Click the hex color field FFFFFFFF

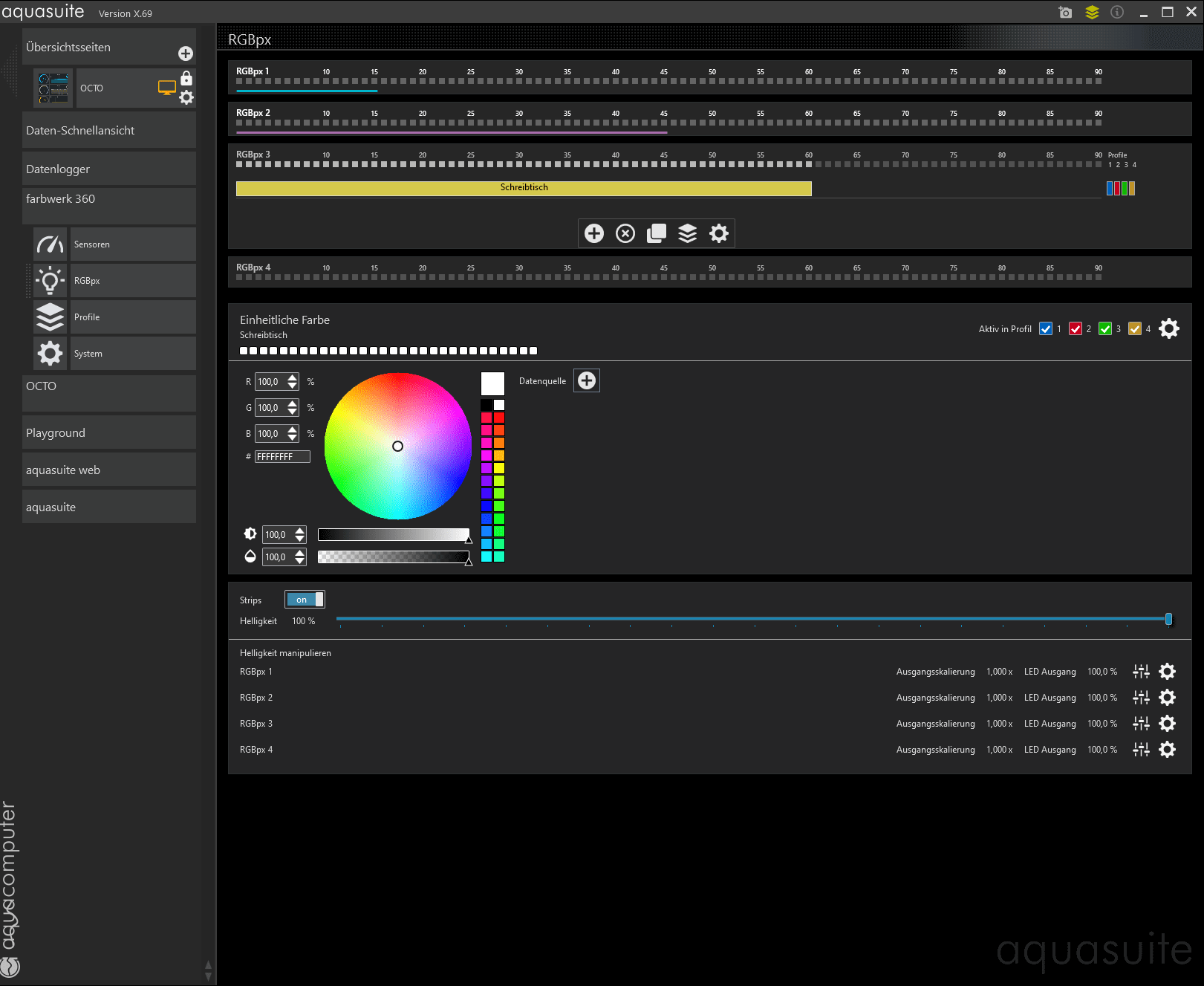tap(282, 456)
